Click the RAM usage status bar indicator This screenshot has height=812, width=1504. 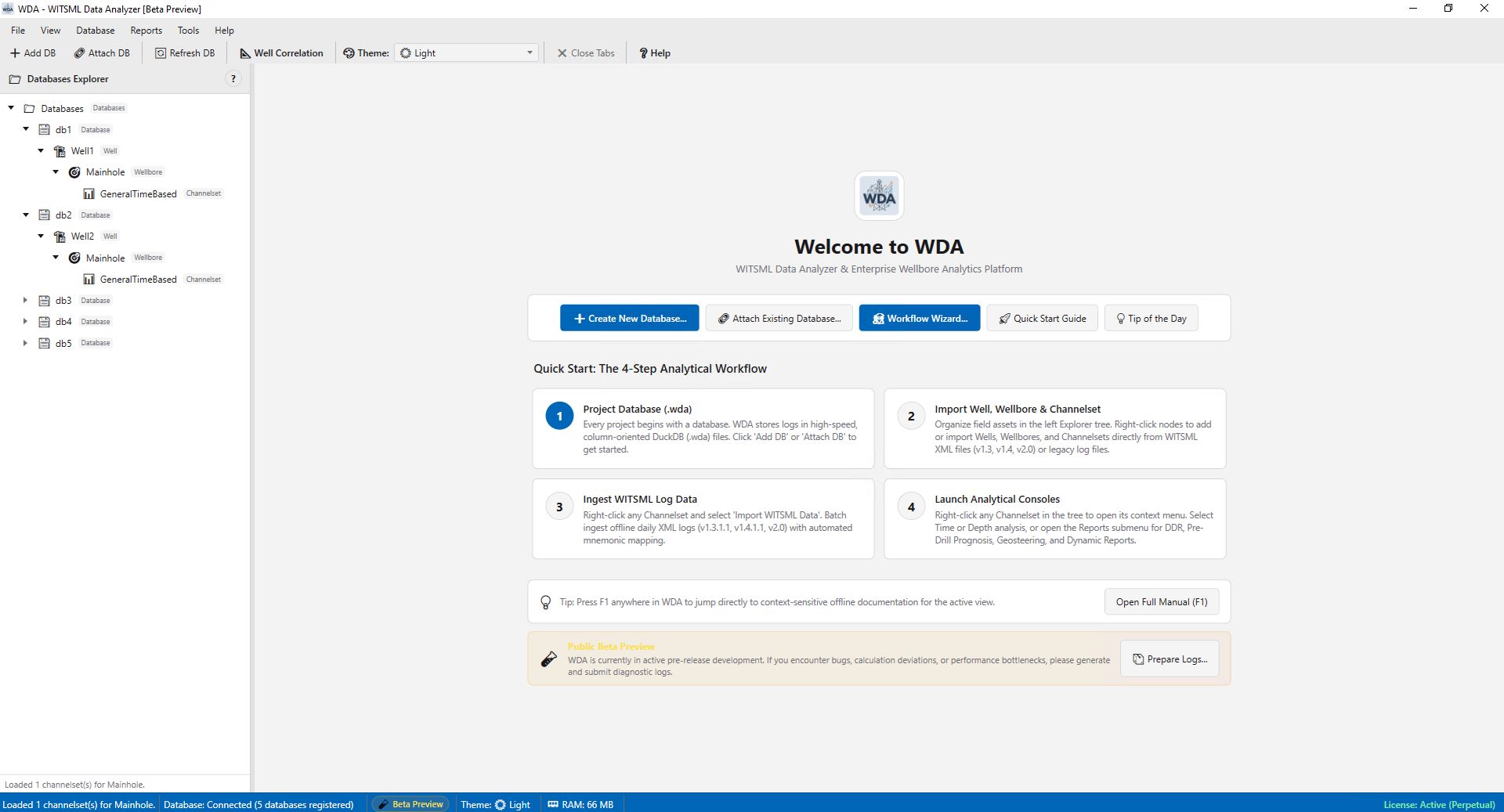click(580, 804)
